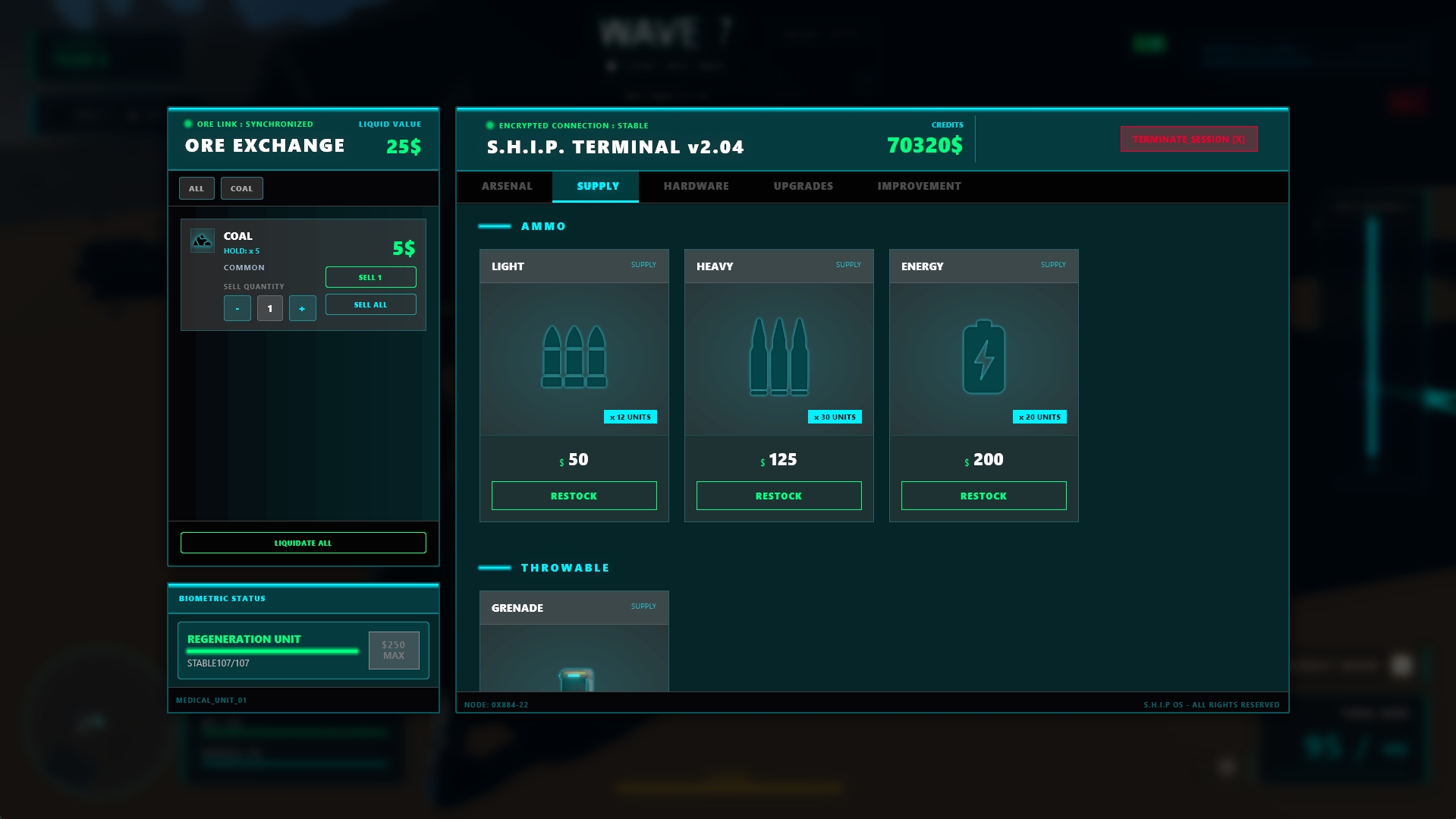Increase sell quantity with plus button
The width and height of the screenshot is (1456, 819).
[x=302, y=308]
